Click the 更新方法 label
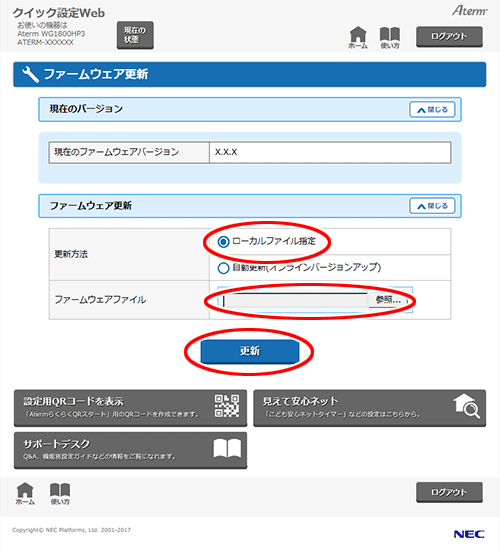 pyautogui.click(x=71, y=254)
